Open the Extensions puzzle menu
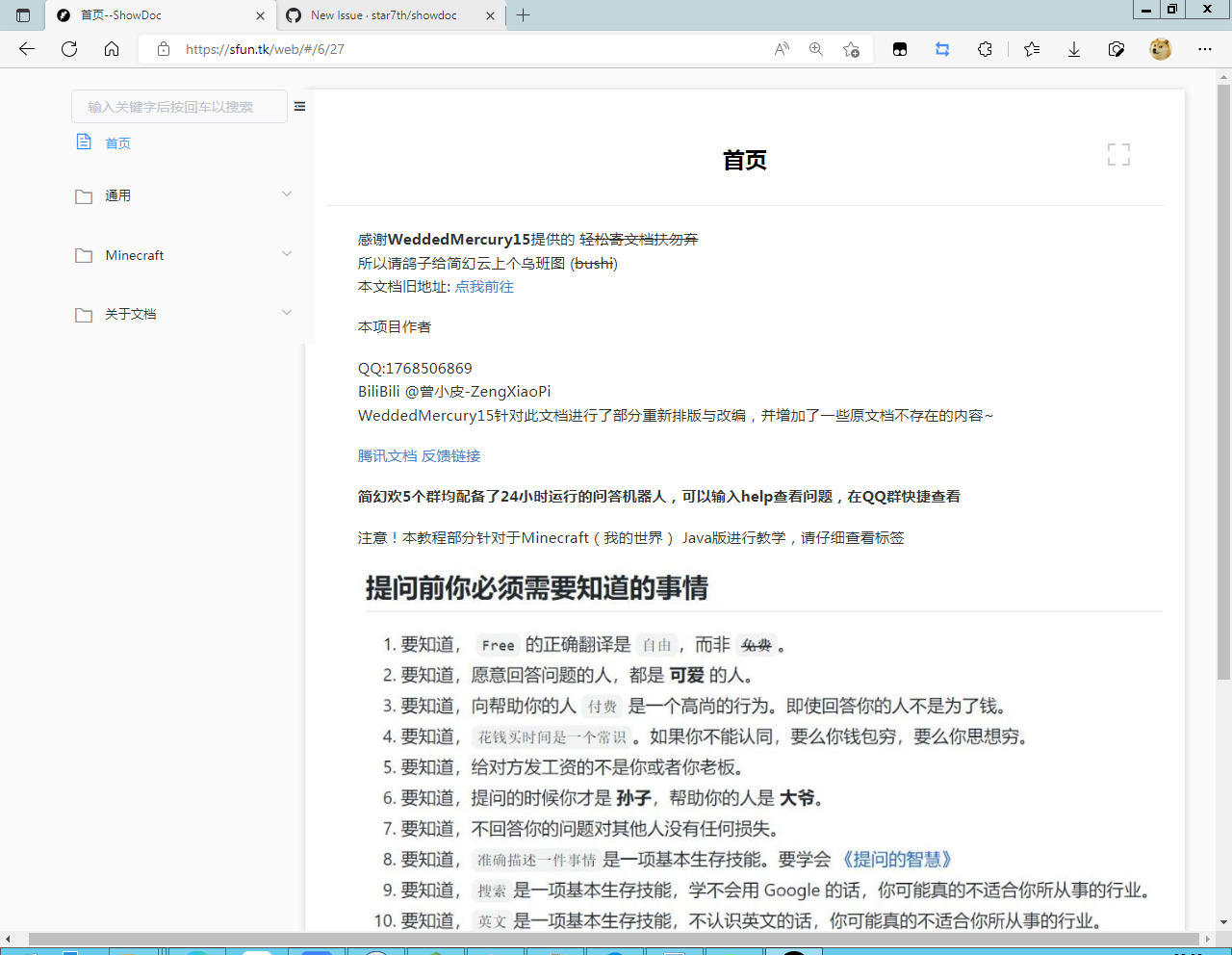1232x955 pixels. 985,49
